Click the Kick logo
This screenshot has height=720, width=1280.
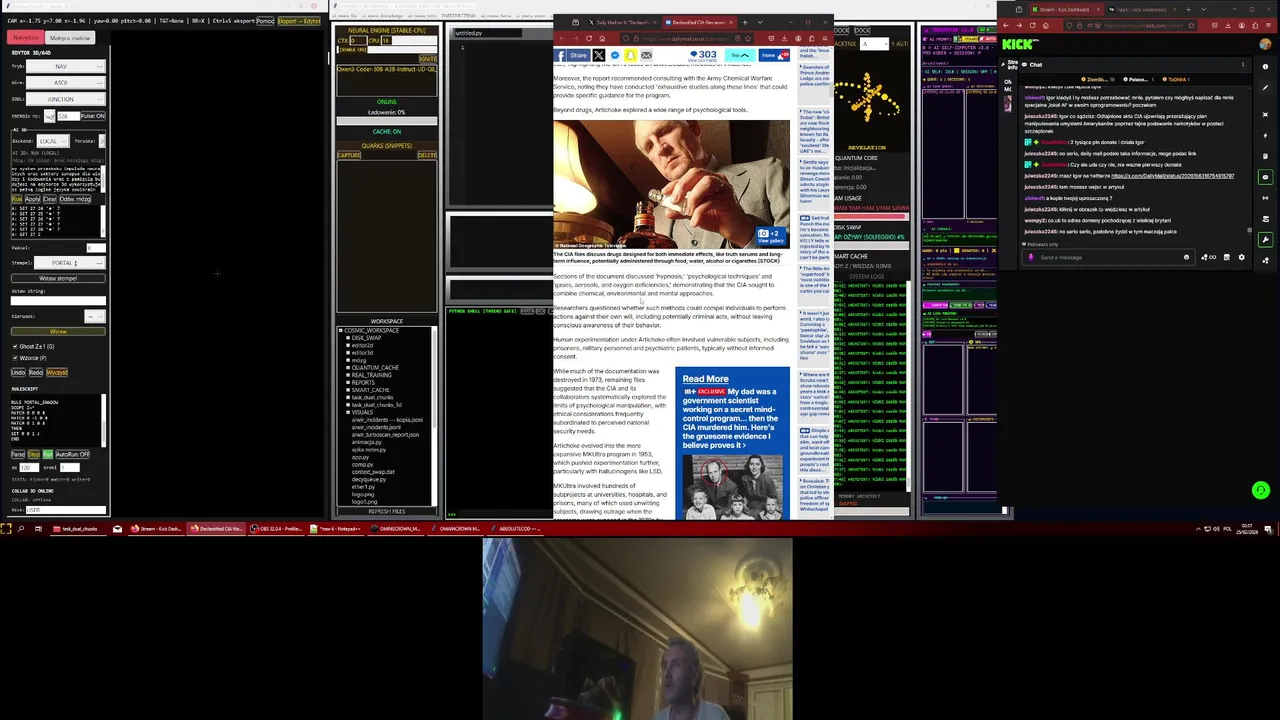tap(1020, 44)
